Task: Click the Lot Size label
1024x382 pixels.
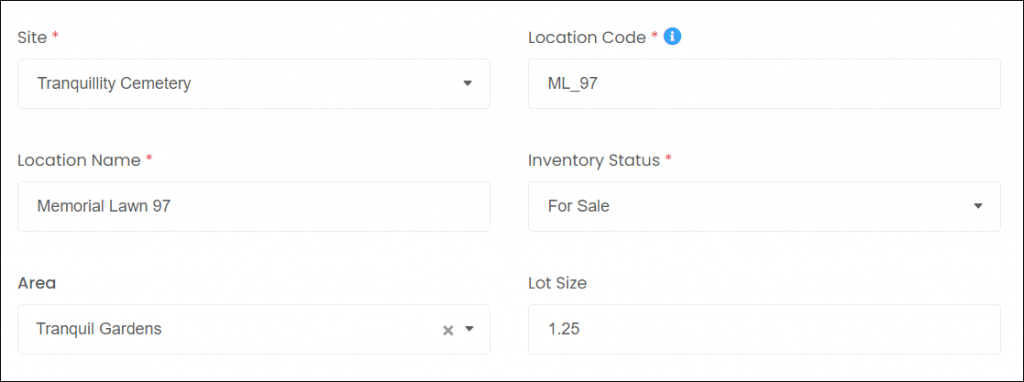Action: 557,283
